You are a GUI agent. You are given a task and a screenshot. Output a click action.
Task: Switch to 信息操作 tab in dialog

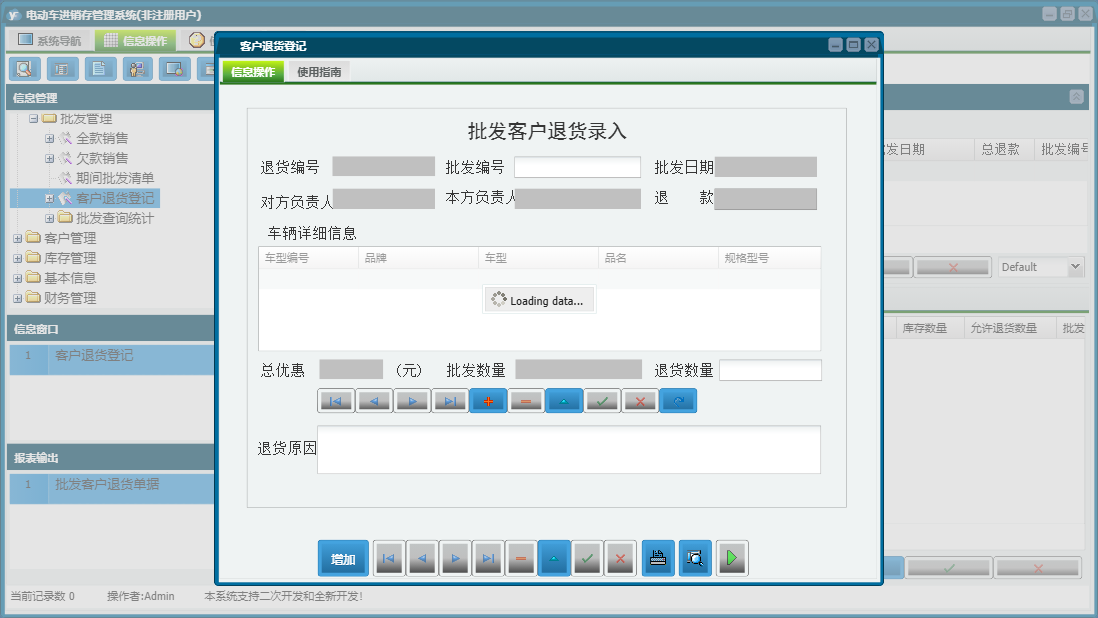coord(253,71)
